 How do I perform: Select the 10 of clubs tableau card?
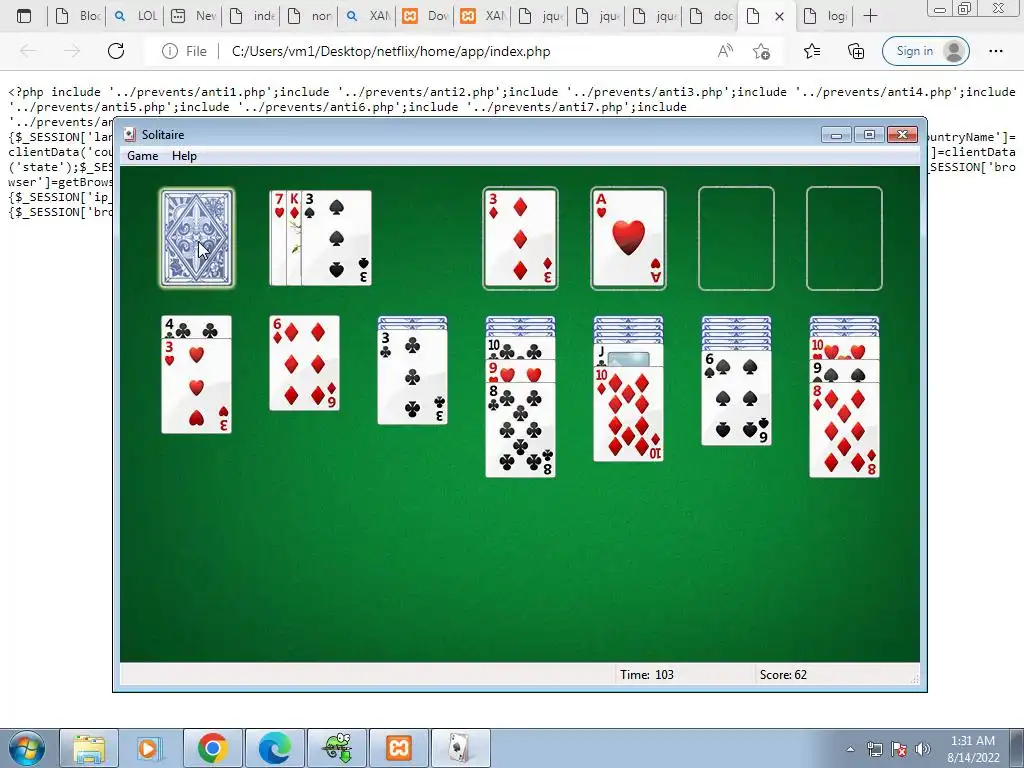tap(520, 349)
